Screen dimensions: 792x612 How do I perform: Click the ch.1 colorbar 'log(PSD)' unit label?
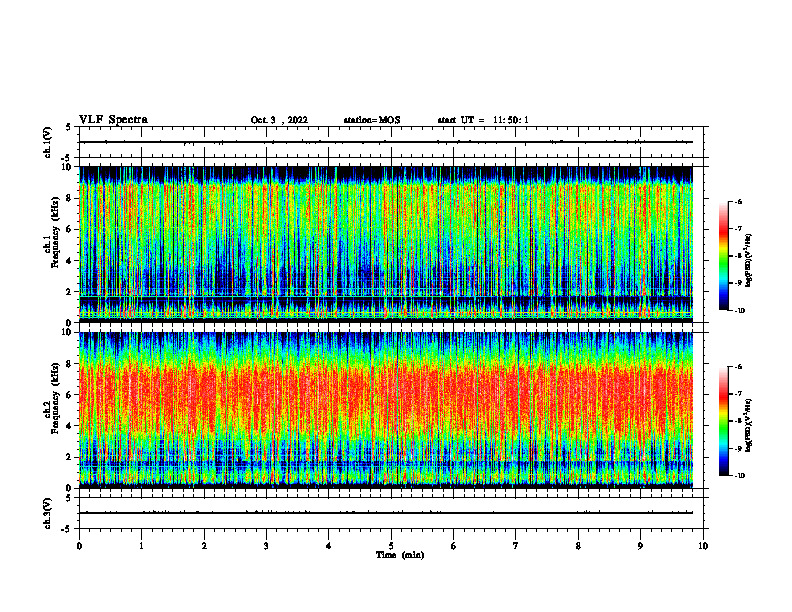coord(749,261)
